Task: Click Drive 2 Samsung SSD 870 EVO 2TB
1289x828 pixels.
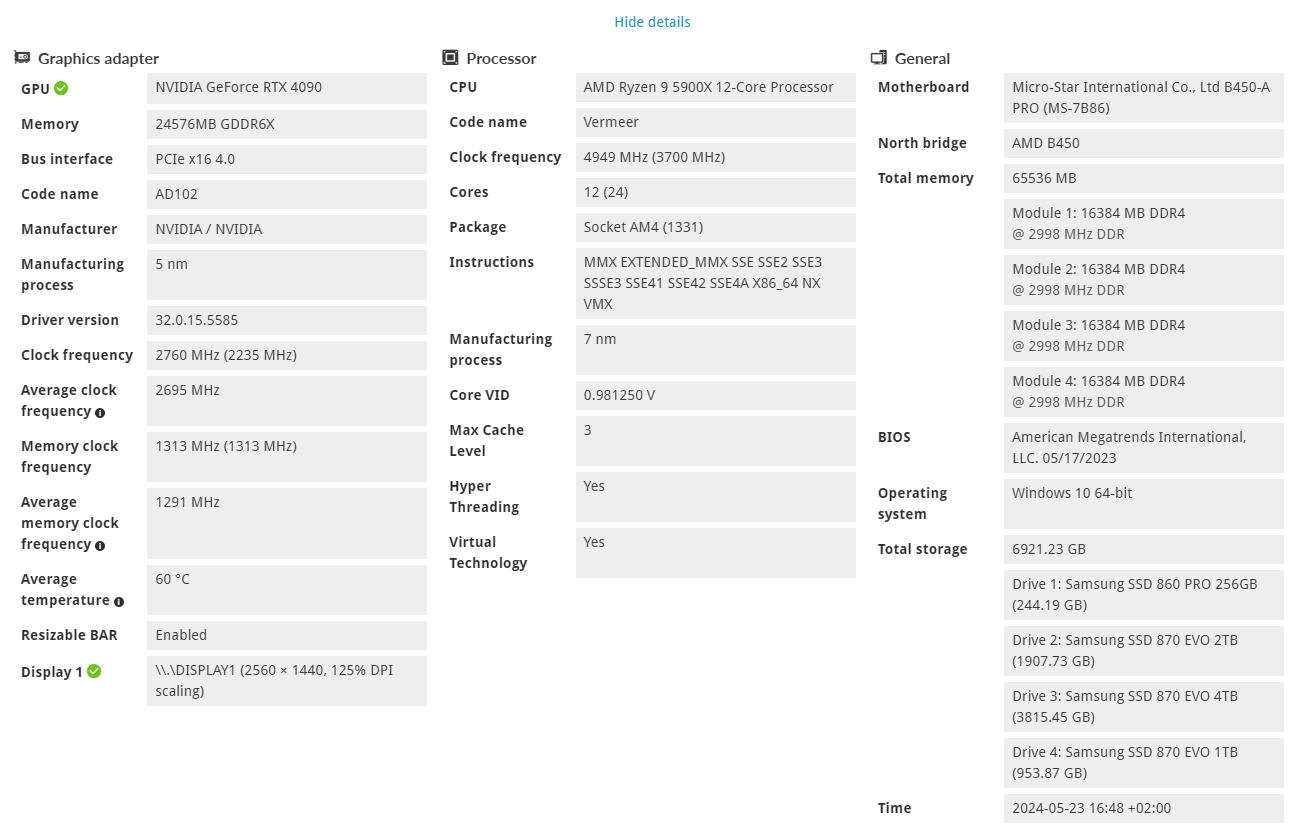Action: click(x=1144, y=651)
